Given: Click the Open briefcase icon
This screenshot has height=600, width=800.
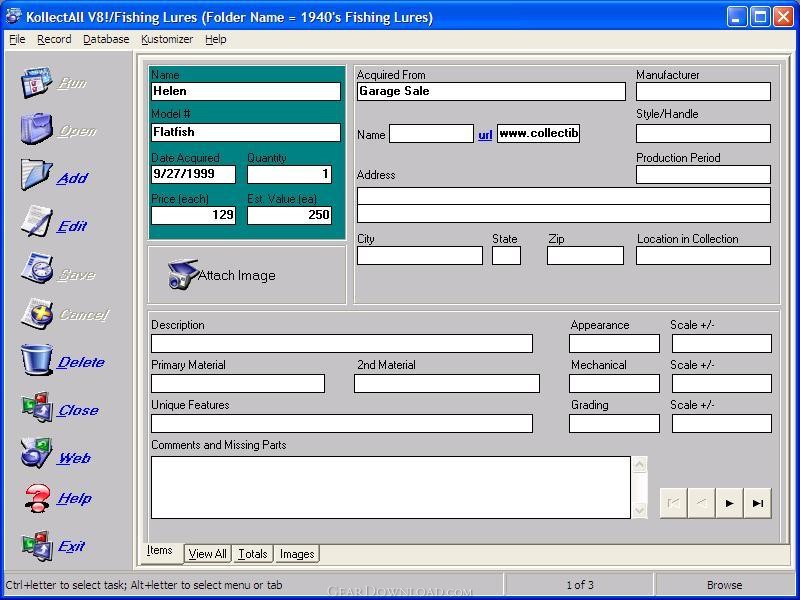Looking at the screenshot, I should point(36,129).
